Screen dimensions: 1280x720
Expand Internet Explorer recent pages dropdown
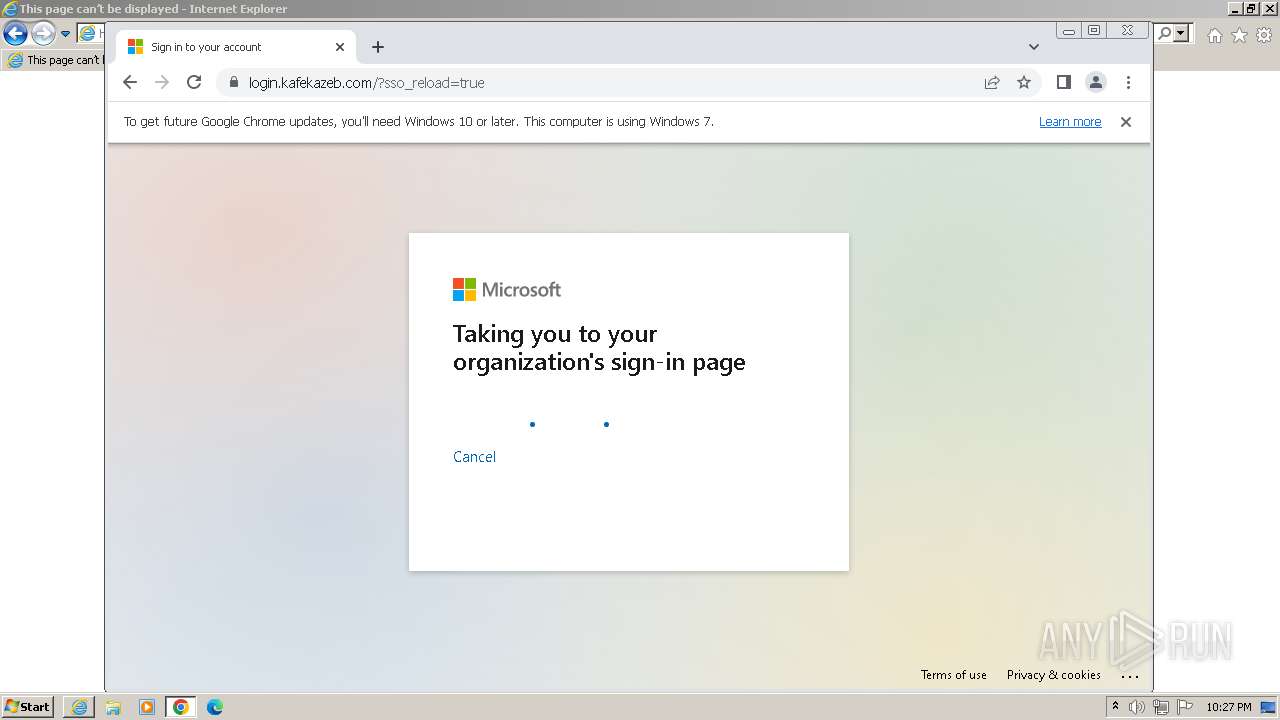click(66, 34)
